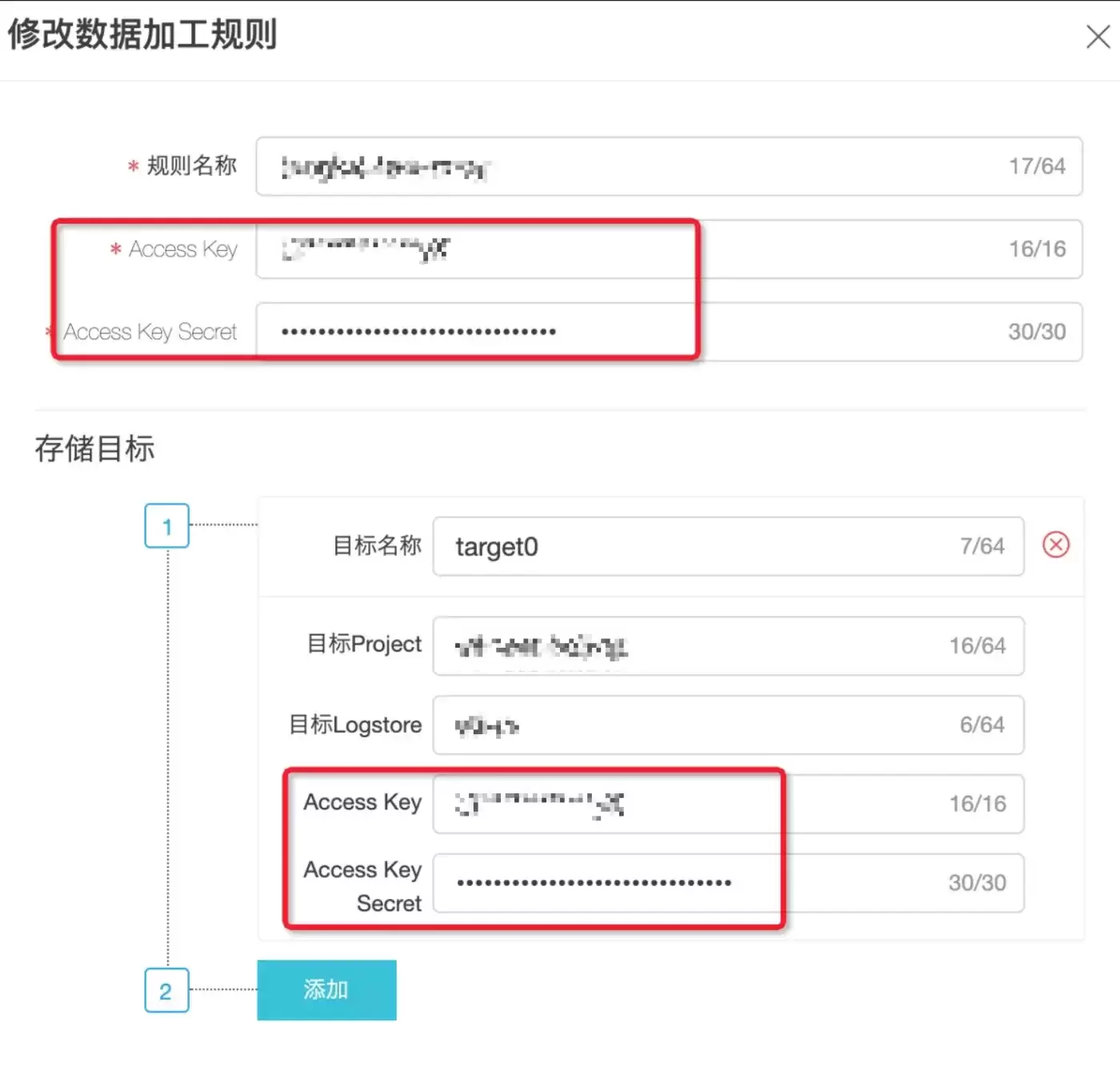Edit the 规则名称 input field
The width and height of the screenshot is (1120, 1074).
(669, 166)
